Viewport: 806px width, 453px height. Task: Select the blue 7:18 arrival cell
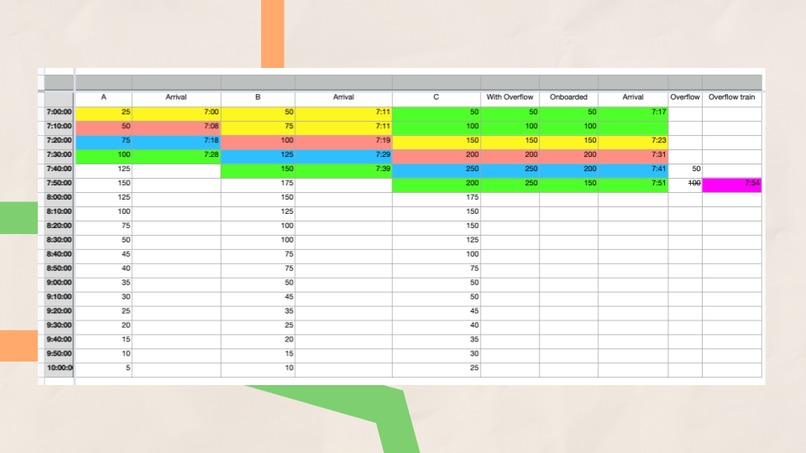pos(176,140)
